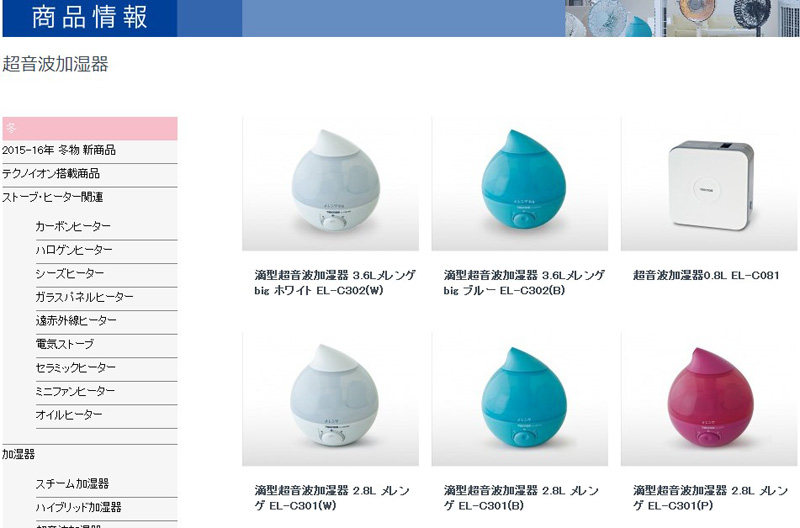Image resolution: width=800 pixels, height=528 pixels.
Task: Select カーボンヒーター from the sidebar
Action: point(73,227)
